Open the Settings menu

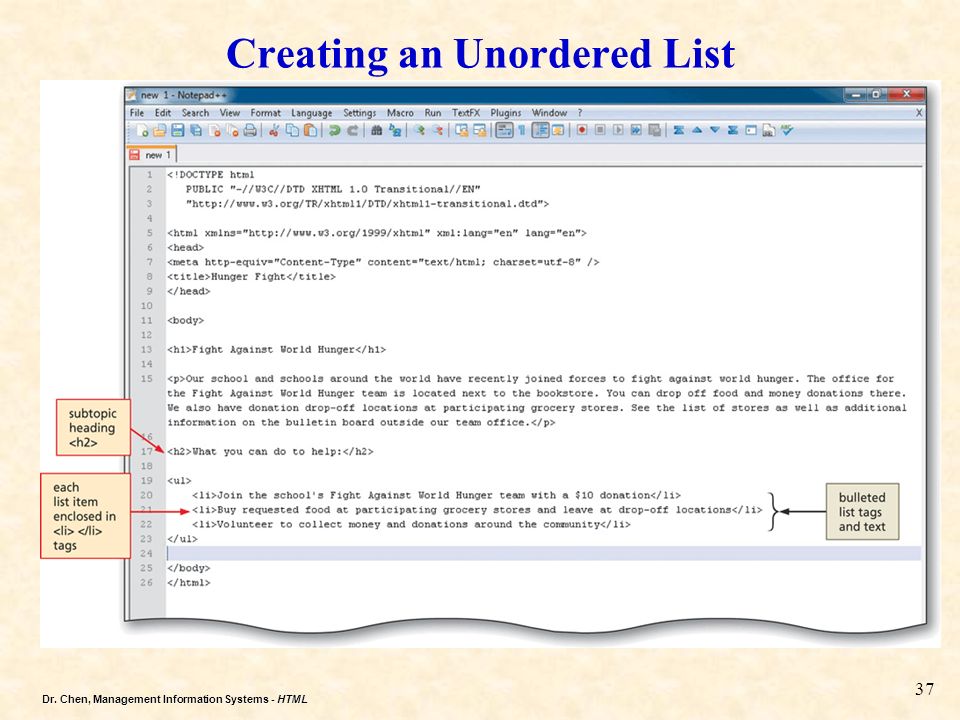pyautogui.click(x=359, y=113)
